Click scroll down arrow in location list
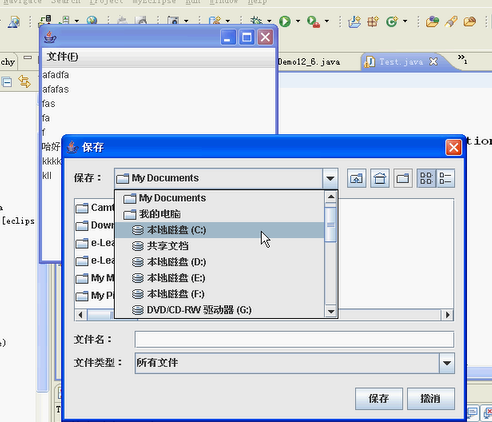Image resolution: width=492 pixels, height=422 pixels. [331, 311]
